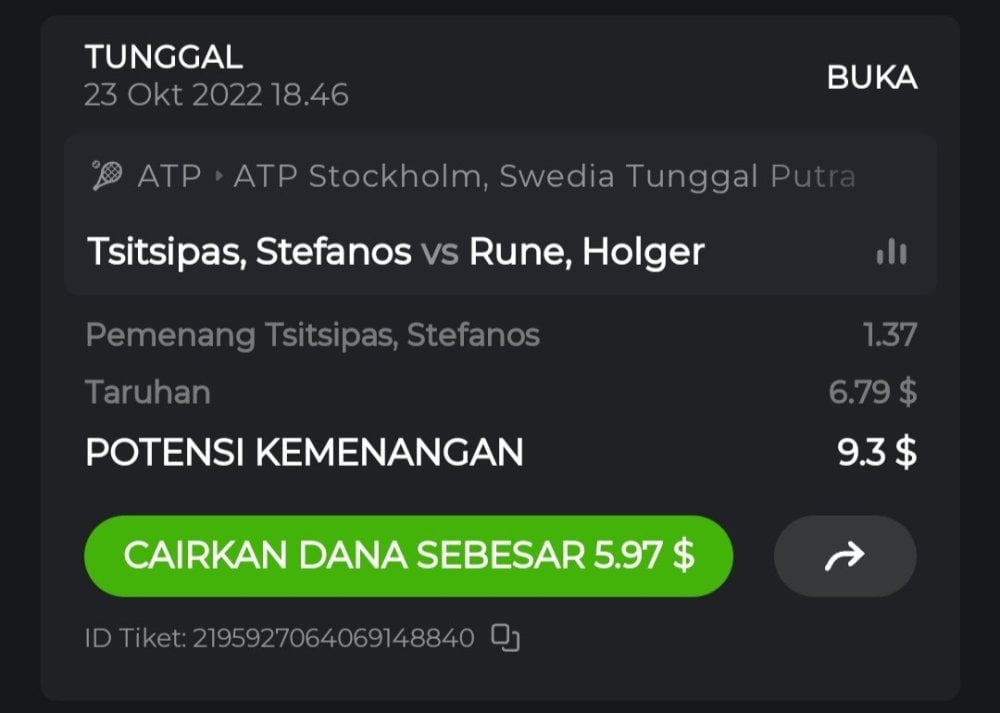Viewport: 1000px width, 713px height.
Task: Copy the ticket ID using copy icon
Action: pos(506,637)
